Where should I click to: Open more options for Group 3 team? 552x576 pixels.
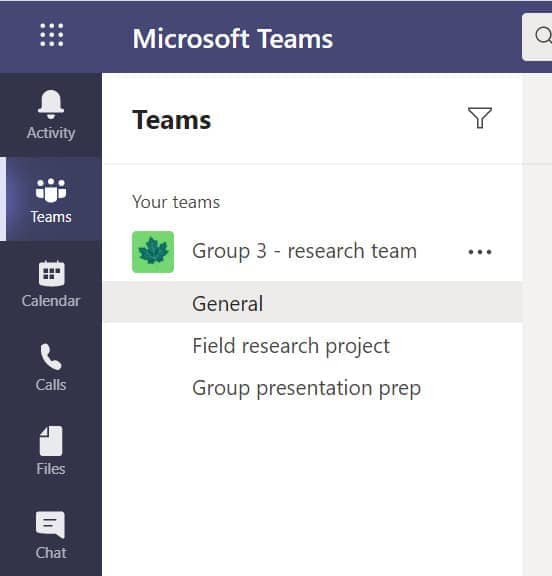[480, 252]
